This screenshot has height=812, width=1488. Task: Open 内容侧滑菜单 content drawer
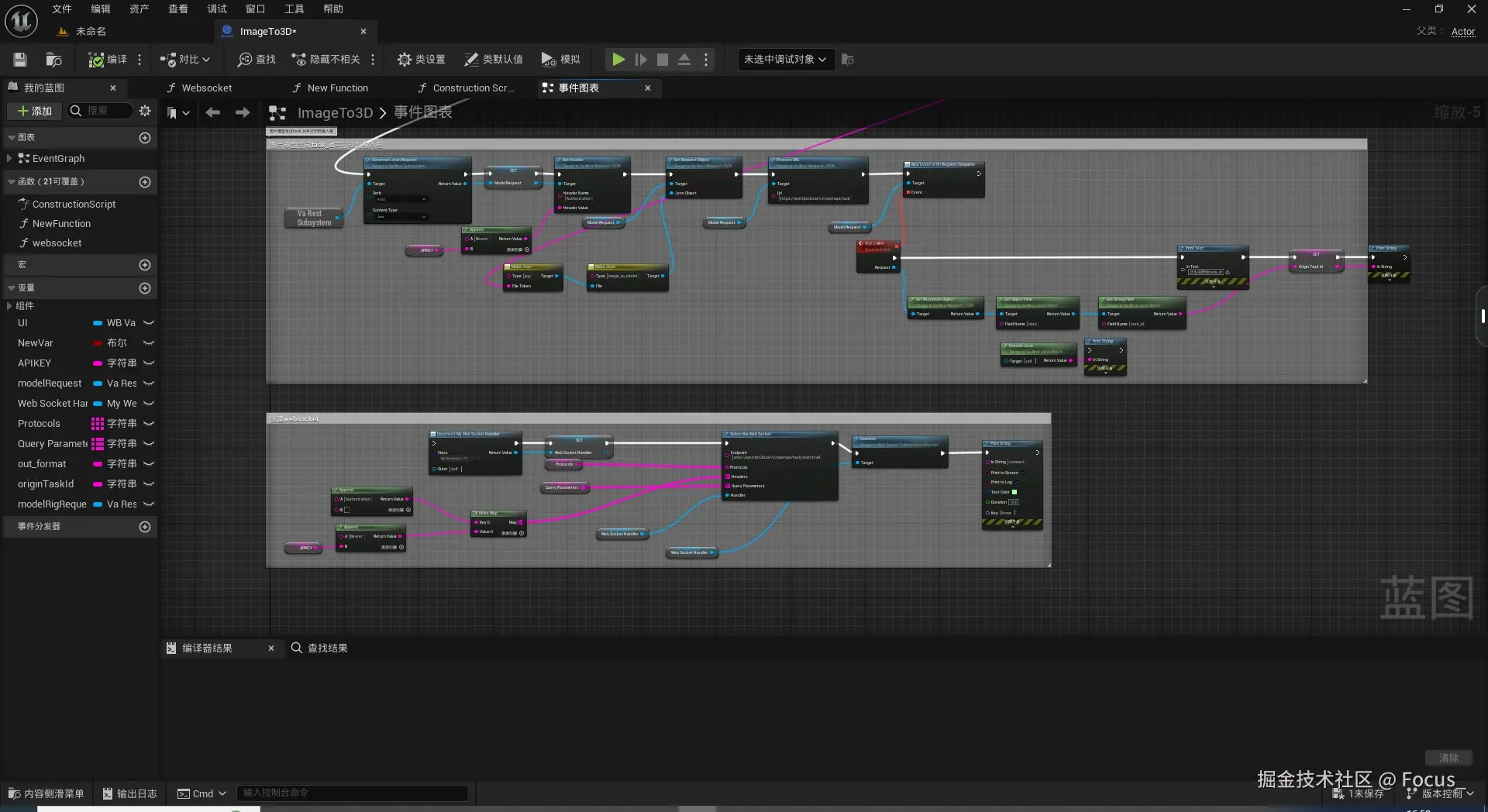click(46, 793)
